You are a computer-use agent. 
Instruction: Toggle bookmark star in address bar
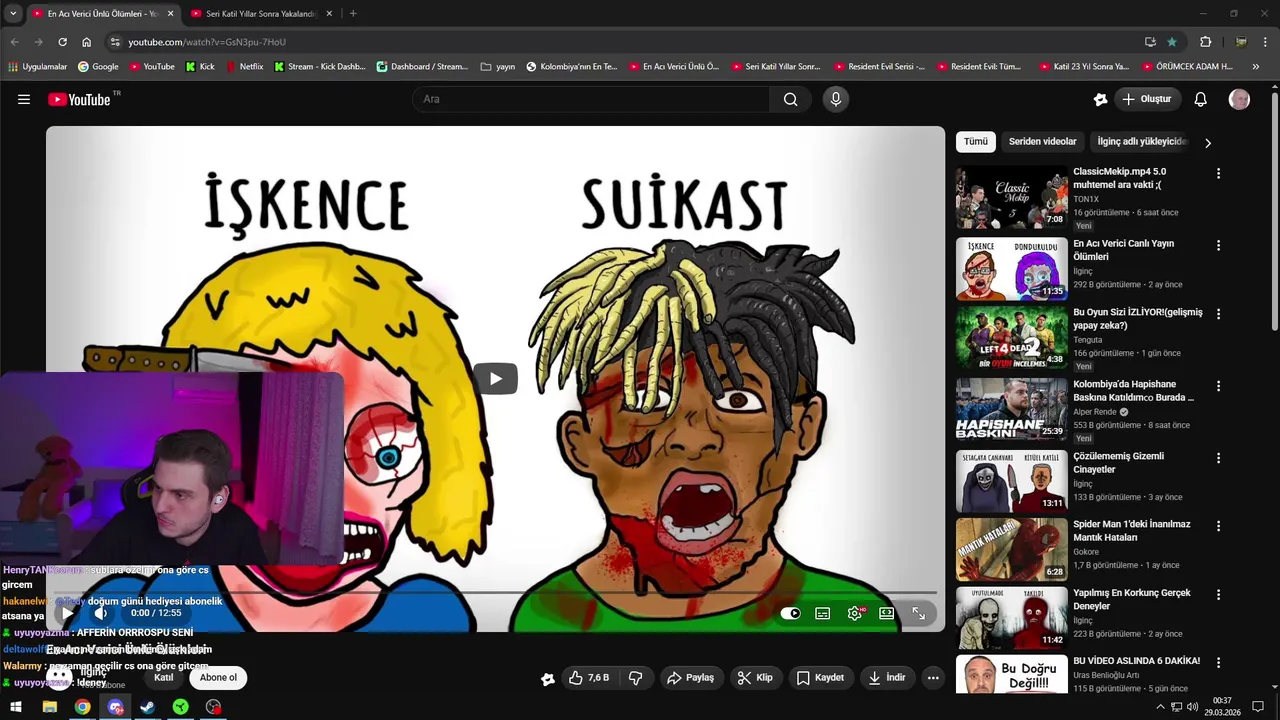1172,42
